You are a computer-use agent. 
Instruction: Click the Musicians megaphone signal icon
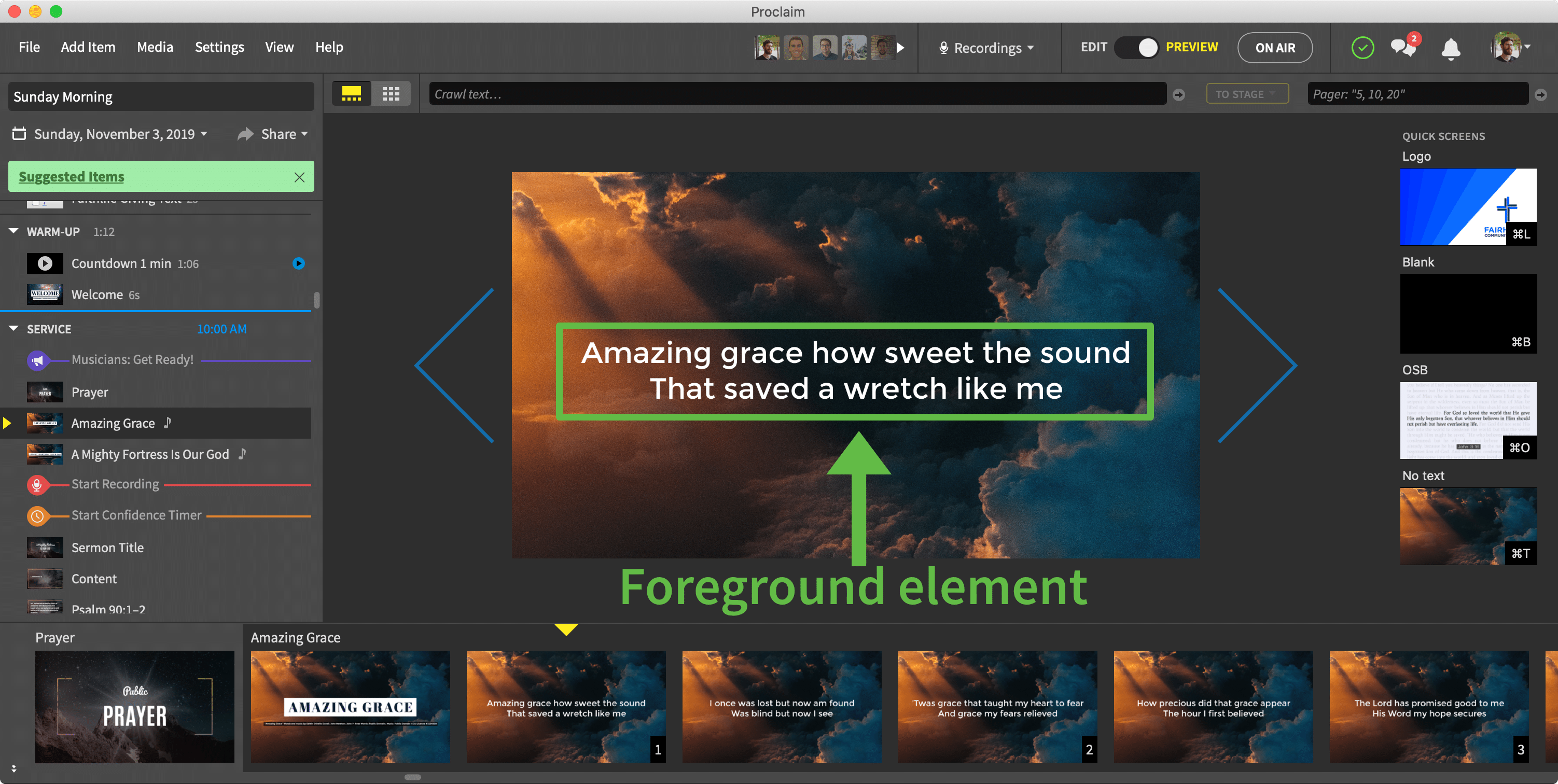coord(37,360)
